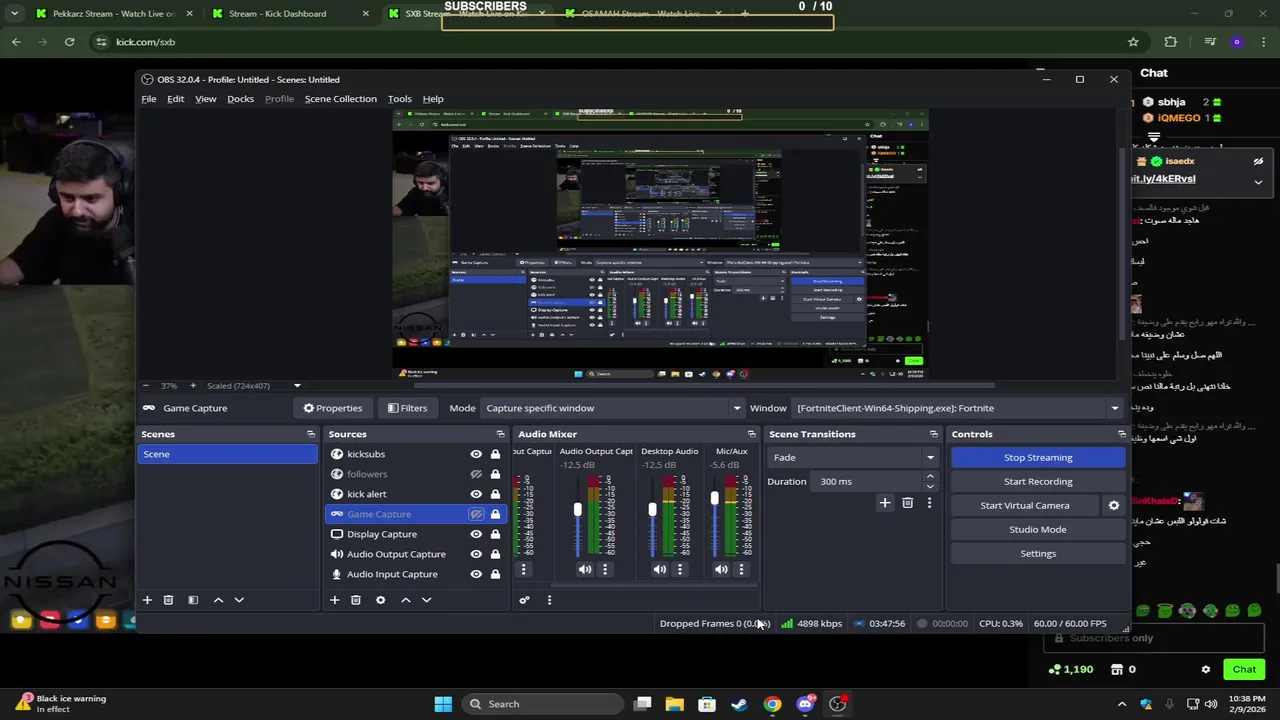Open the Edit menu in OBS
Viewport: 1280px width, 720px height.
(175, 99)
